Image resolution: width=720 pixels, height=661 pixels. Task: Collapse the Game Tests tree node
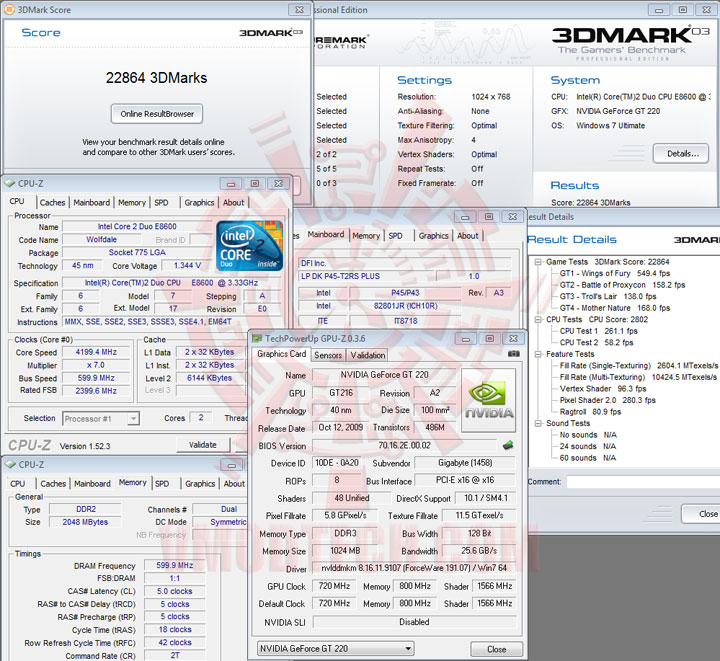click(x=538, y=262)
